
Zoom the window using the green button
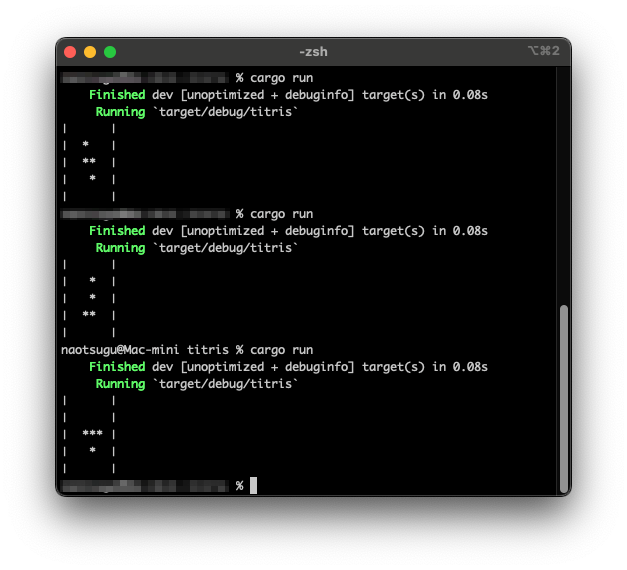tap(110, 52)
